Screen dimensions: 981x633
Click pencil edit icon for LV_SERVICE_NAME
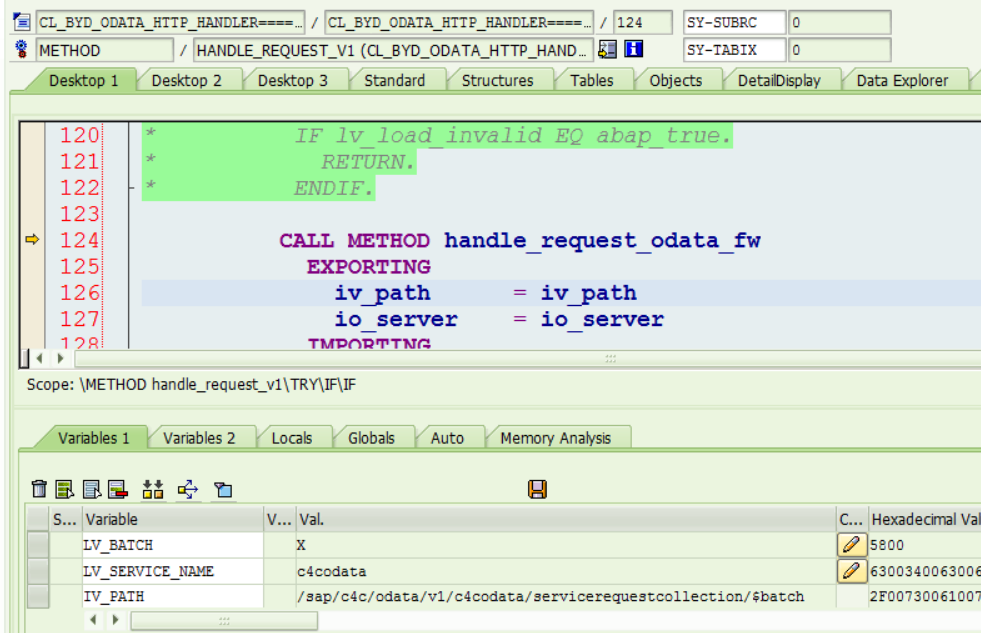[x=851, y=570]
